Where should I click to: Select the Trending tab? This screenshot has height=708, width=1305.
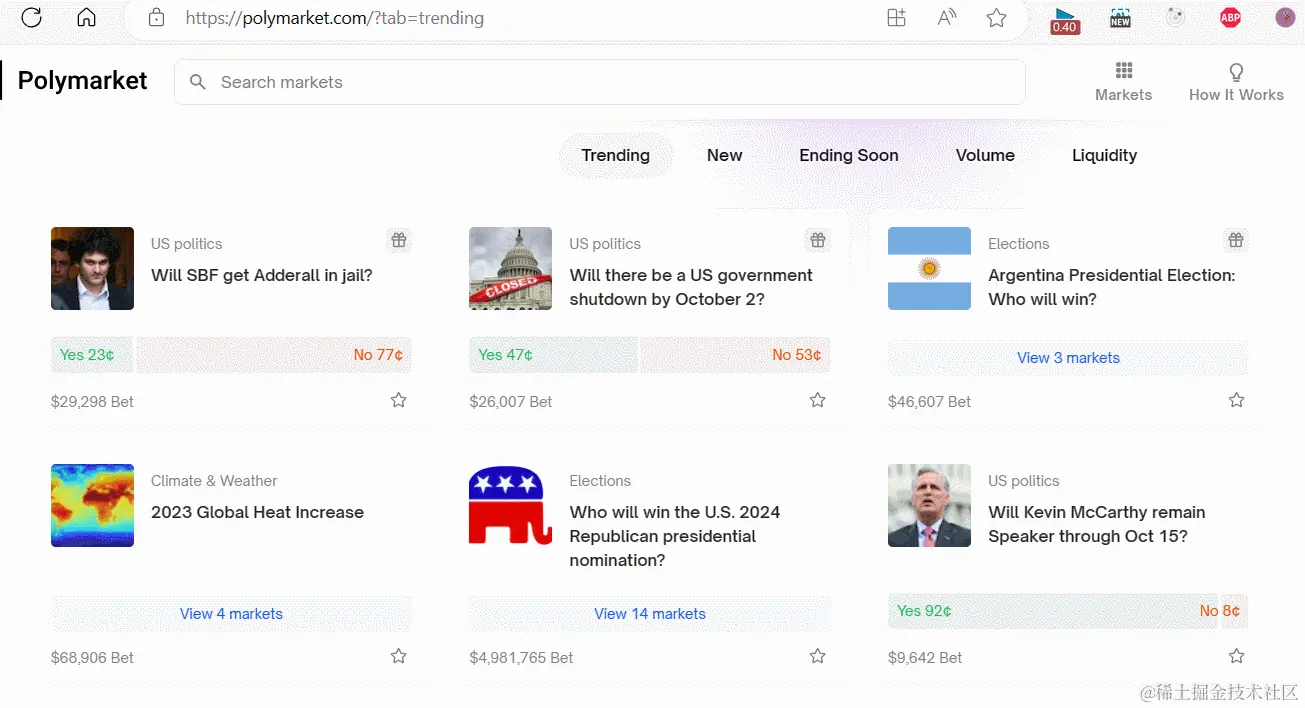point(615,155)
